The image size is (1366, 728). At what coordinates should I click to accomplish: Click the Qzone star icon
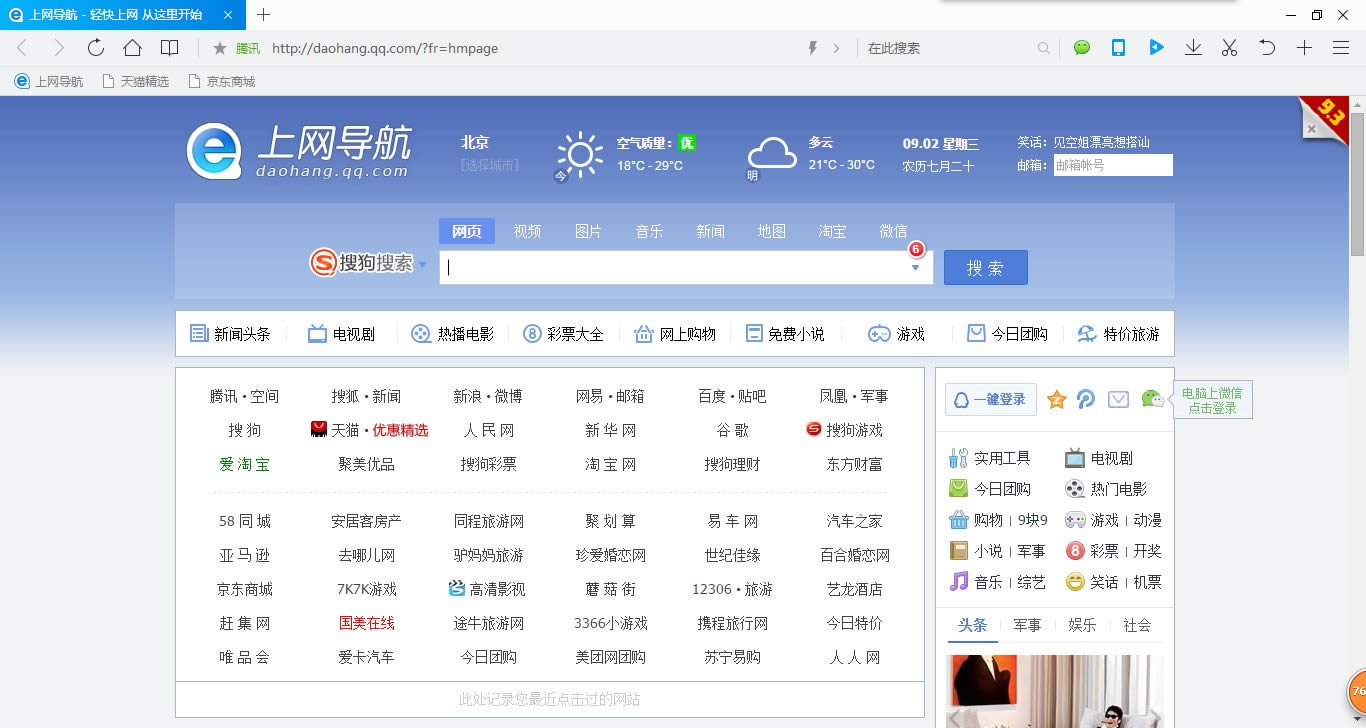click(x=1056, y=400)
